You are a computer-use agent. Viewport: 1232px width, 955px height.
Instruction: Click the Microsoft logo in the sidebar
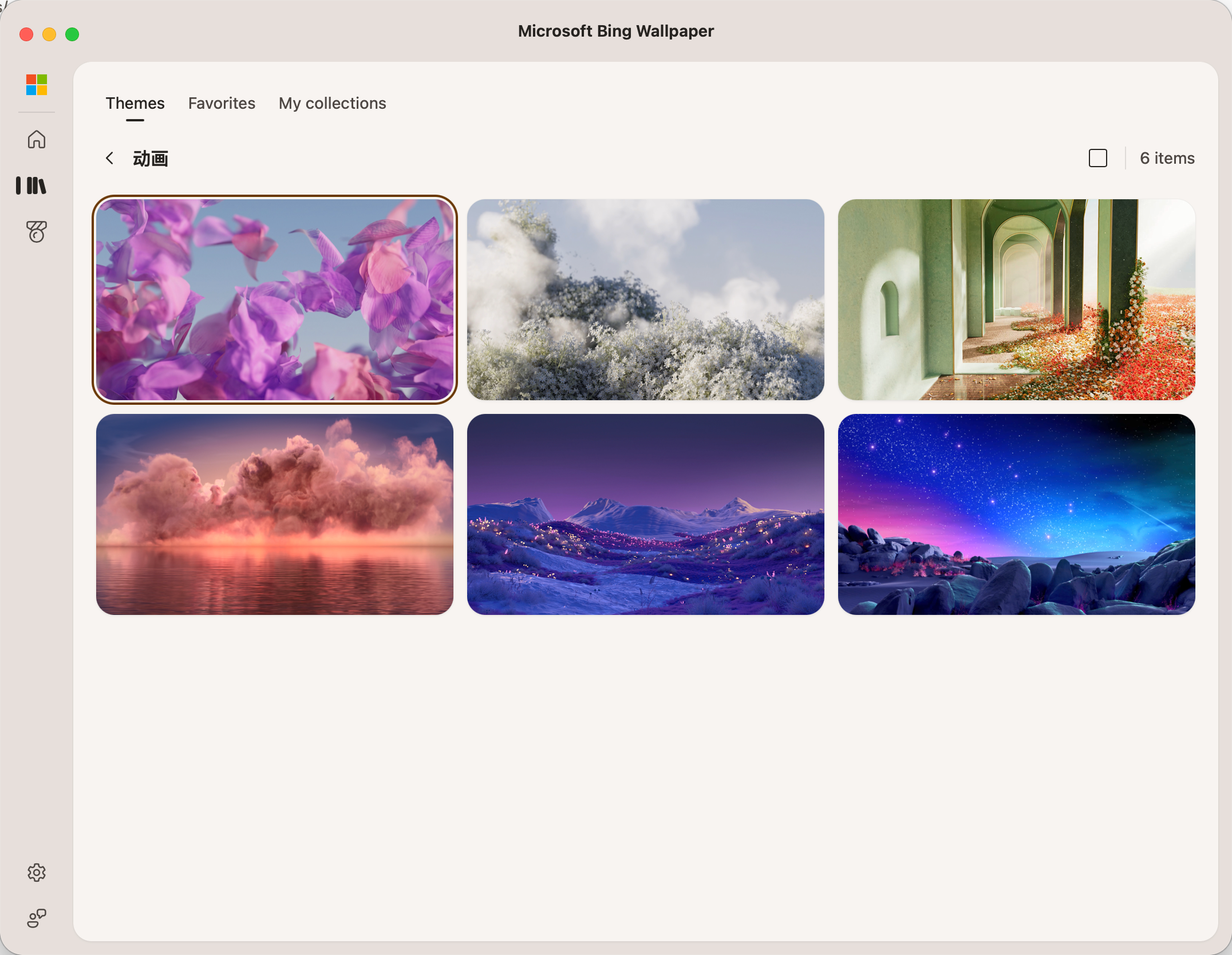[x=37, y=85]
